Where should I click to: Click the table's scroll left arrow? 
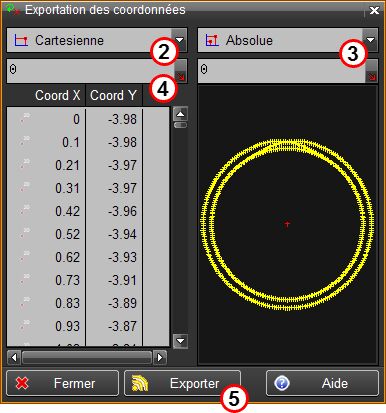tap(14, 357)
